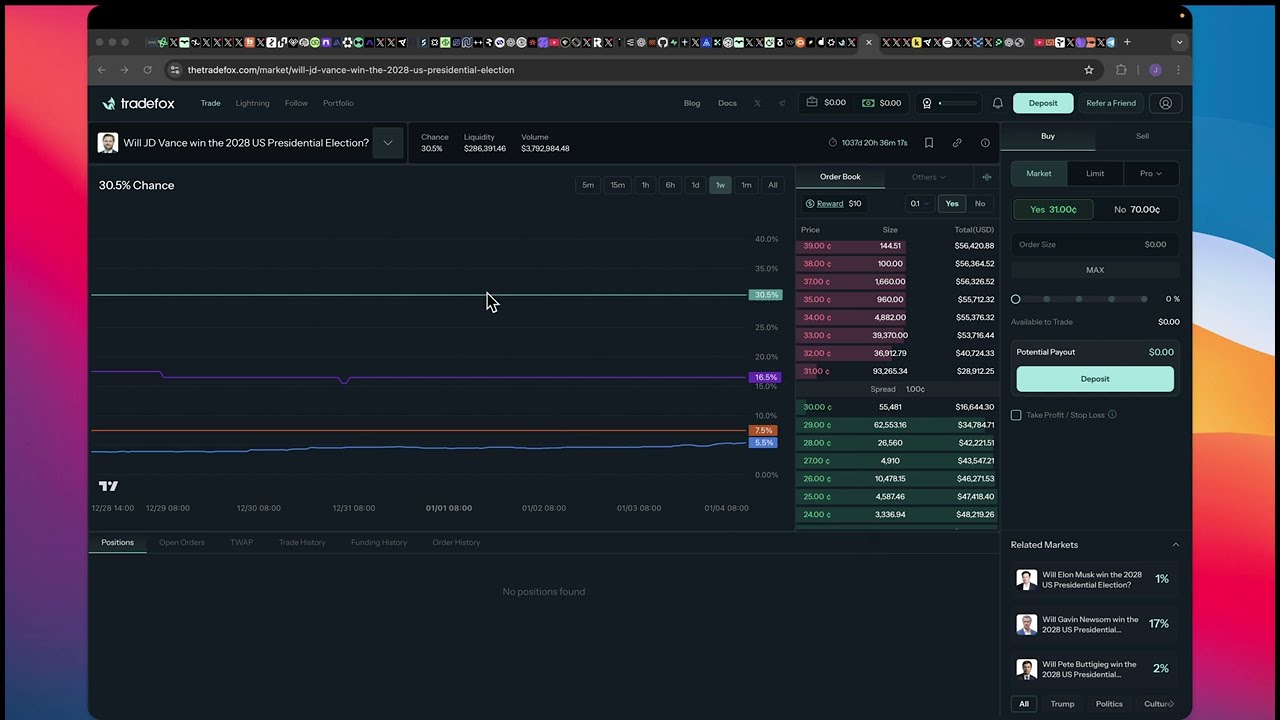Screen dimensions: 1280x720
Task: Select the Market order type
Action: [1039, 173]
